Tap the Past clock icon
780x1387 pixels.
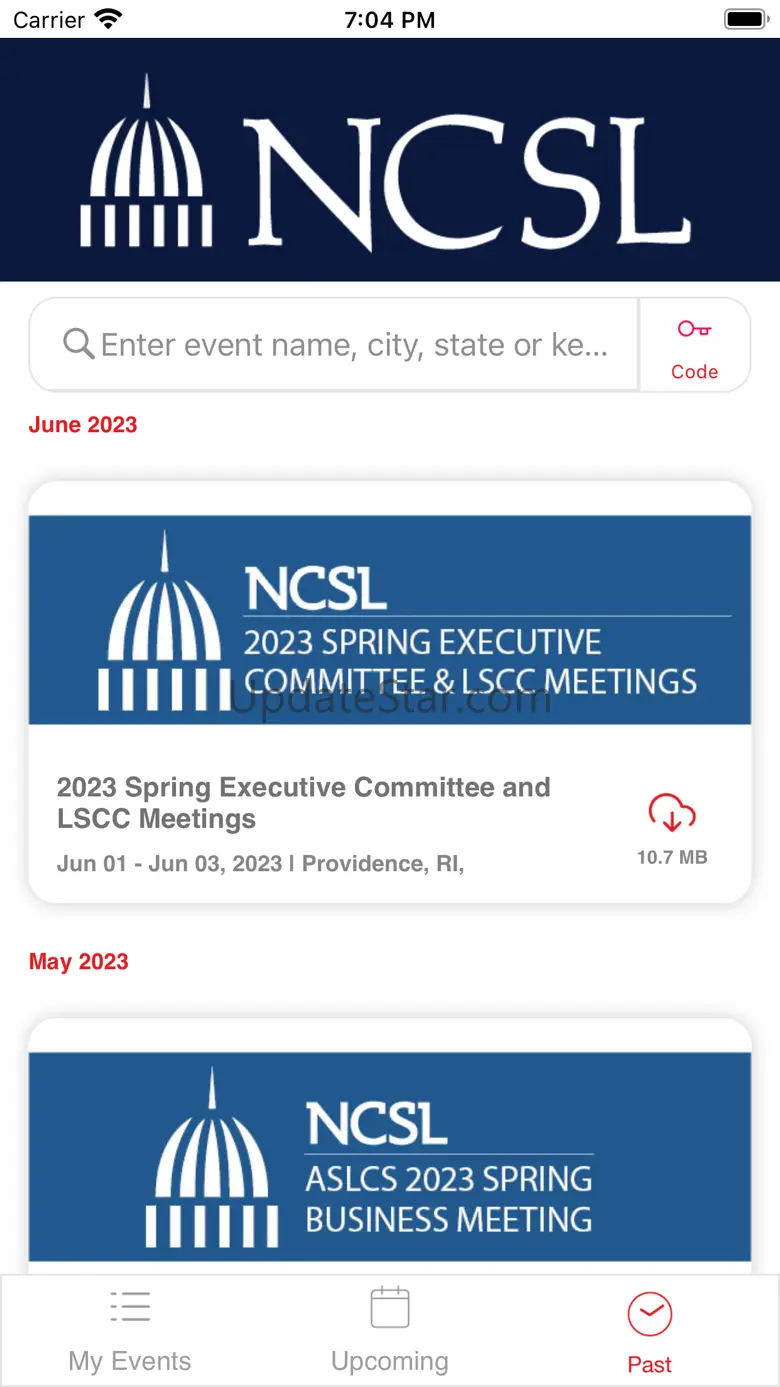[650, 1313]
